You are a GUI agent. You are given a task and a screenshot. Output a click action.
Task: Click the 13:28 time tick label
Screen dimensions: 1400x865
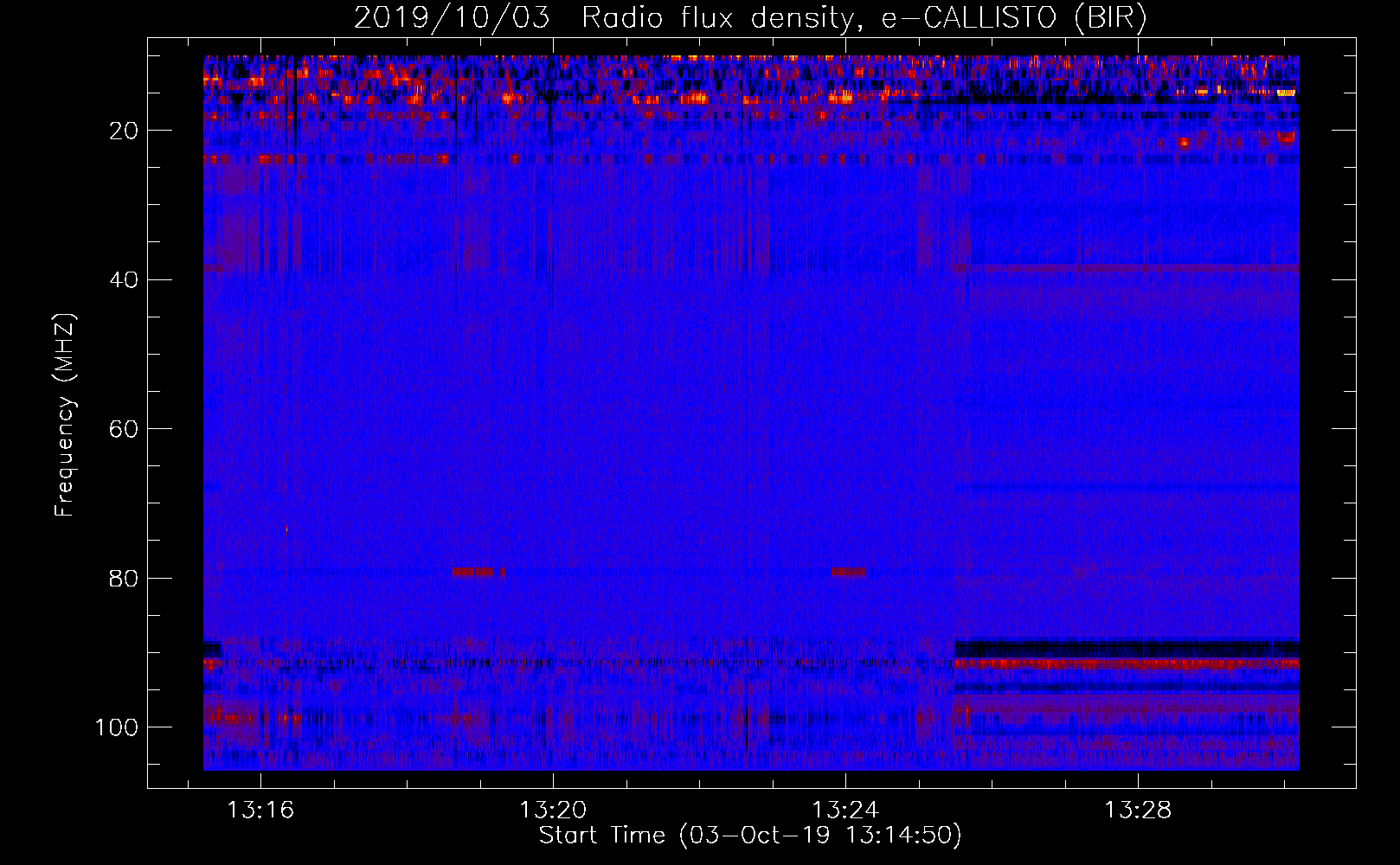tap(1138, 811)
